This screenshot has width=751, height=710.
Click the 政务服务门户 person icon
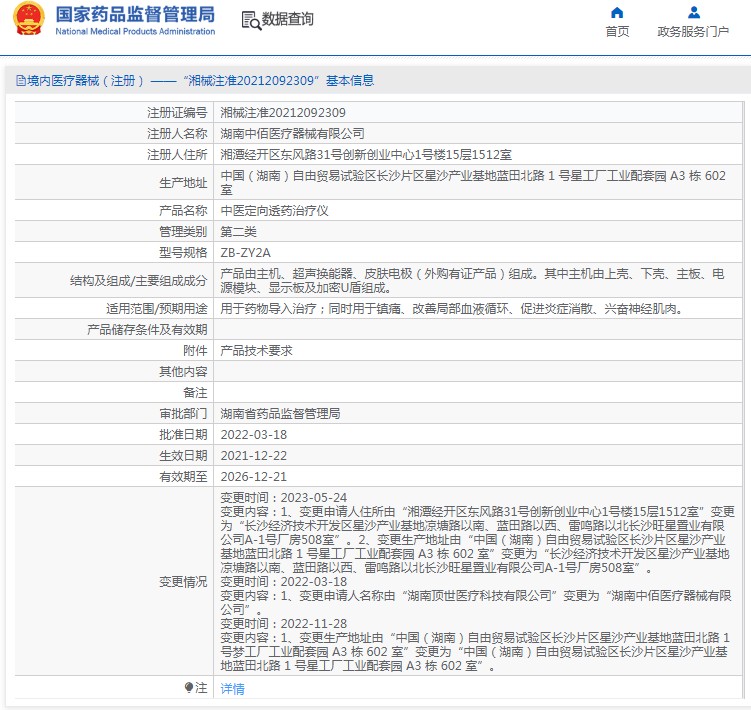tap(693, 13)
